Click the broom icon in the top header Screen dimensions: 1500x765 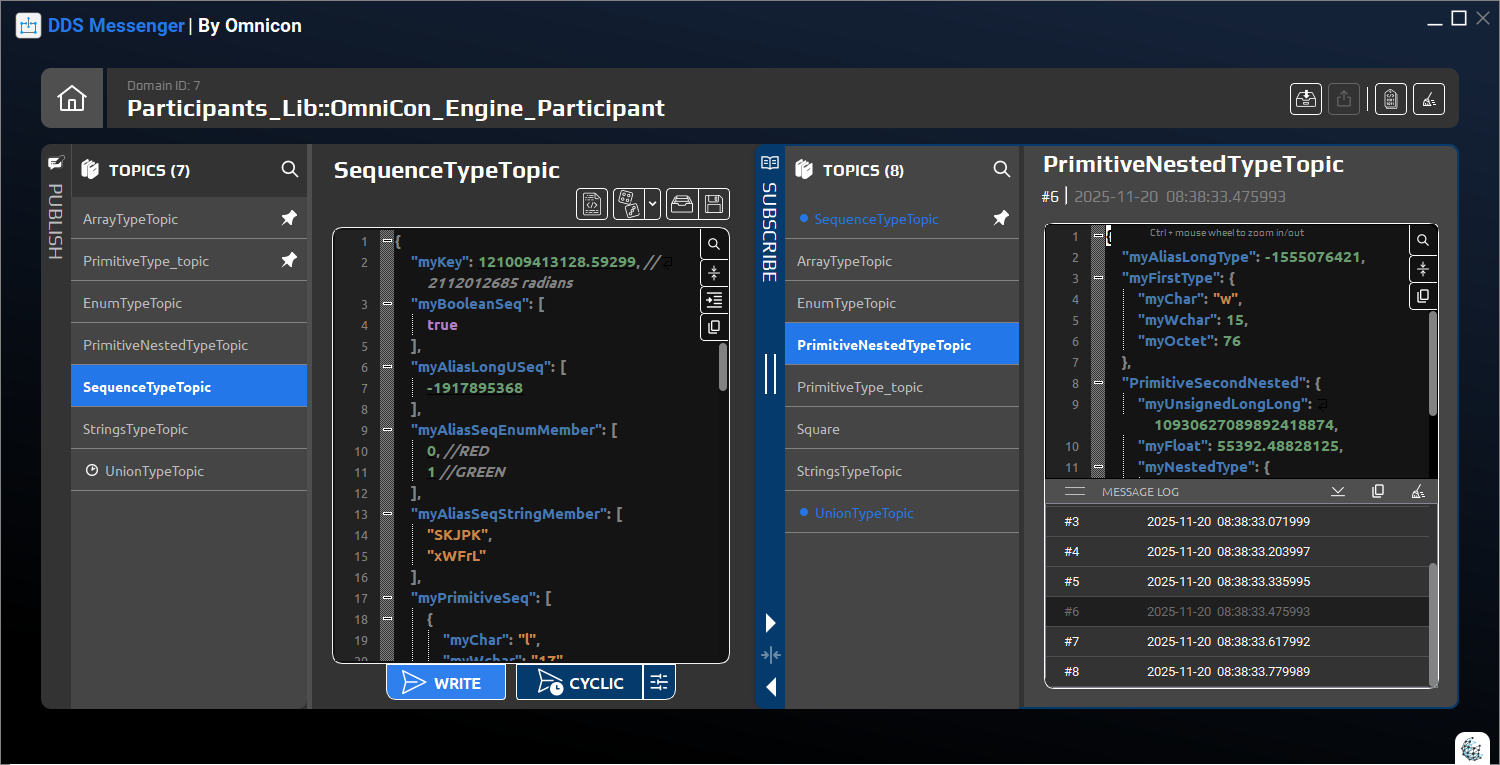[1429, 98]
